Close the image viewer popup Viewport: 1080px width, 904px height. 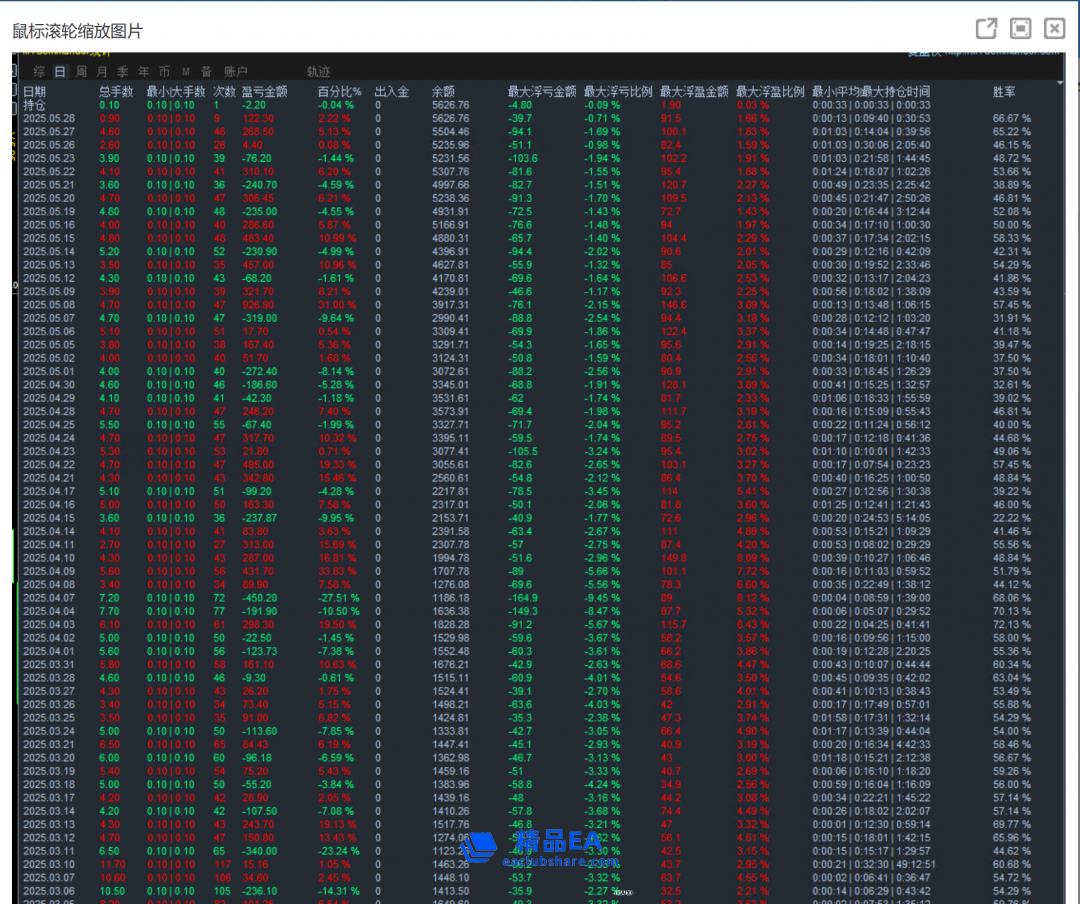point(1054,29)
